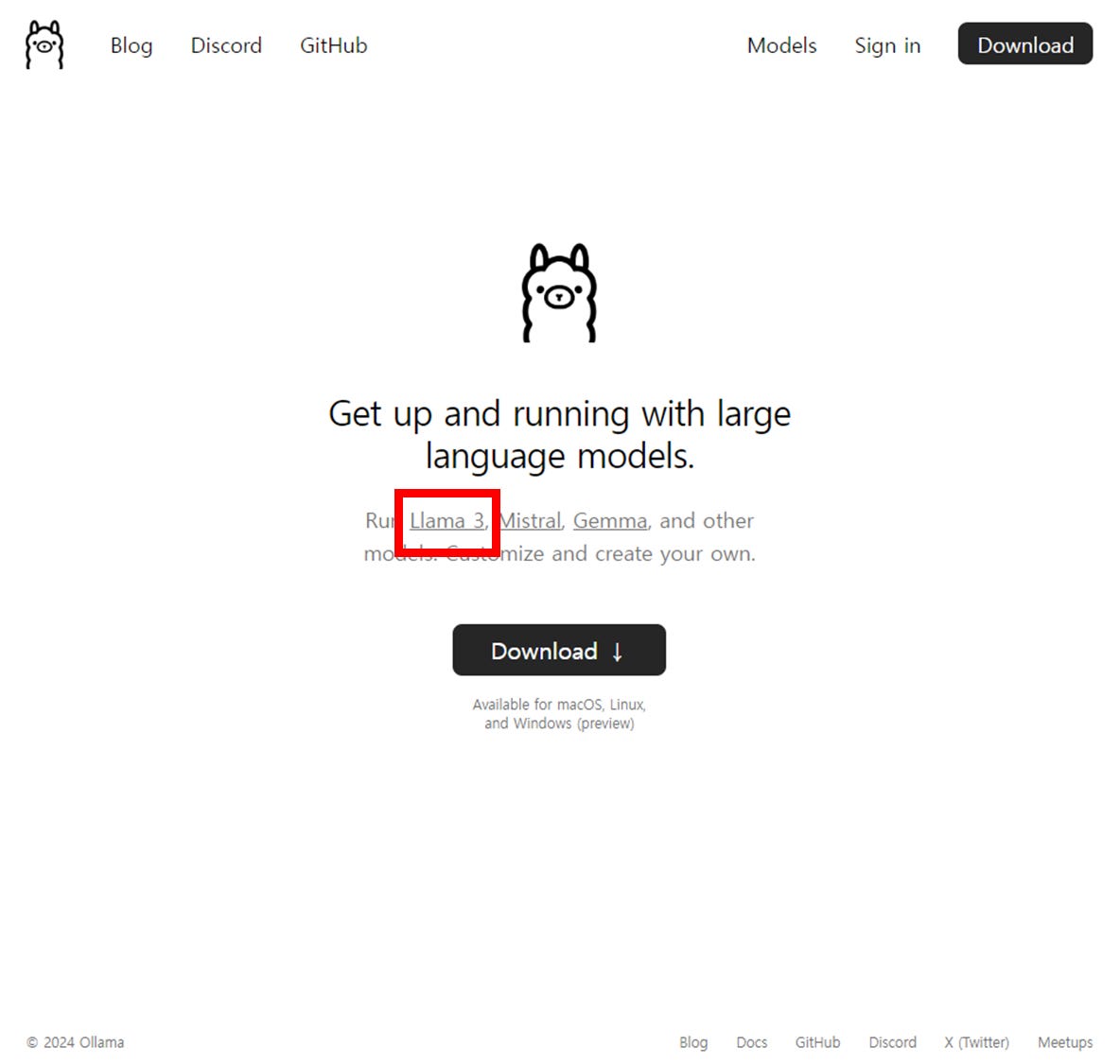
Task: Open the X (Twitter) link in the footer
Action: [x=976, y=1042]
